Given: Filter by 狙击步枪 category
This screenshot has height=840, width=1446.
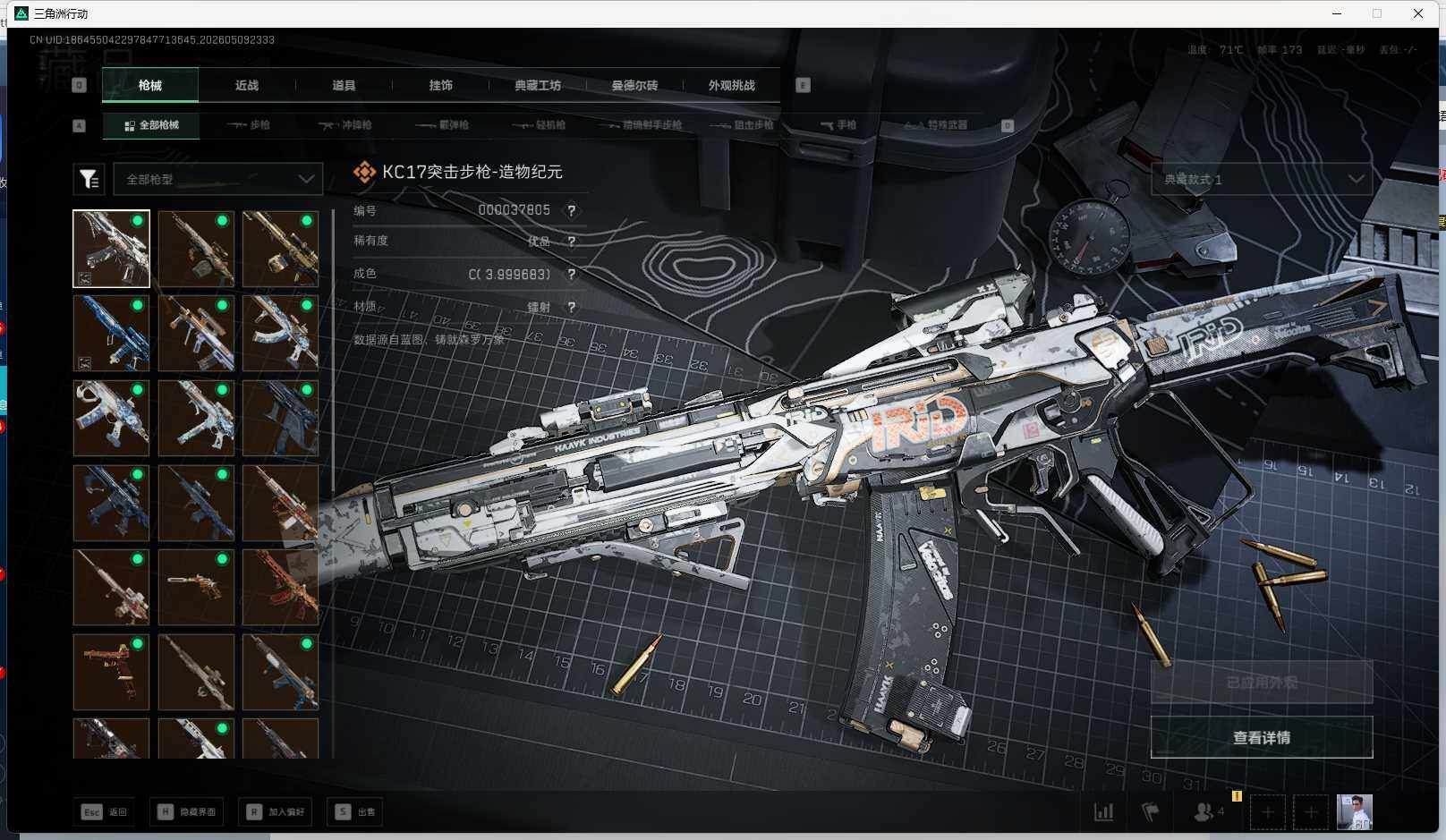Looking at the screenshot, I should [742, 125].
